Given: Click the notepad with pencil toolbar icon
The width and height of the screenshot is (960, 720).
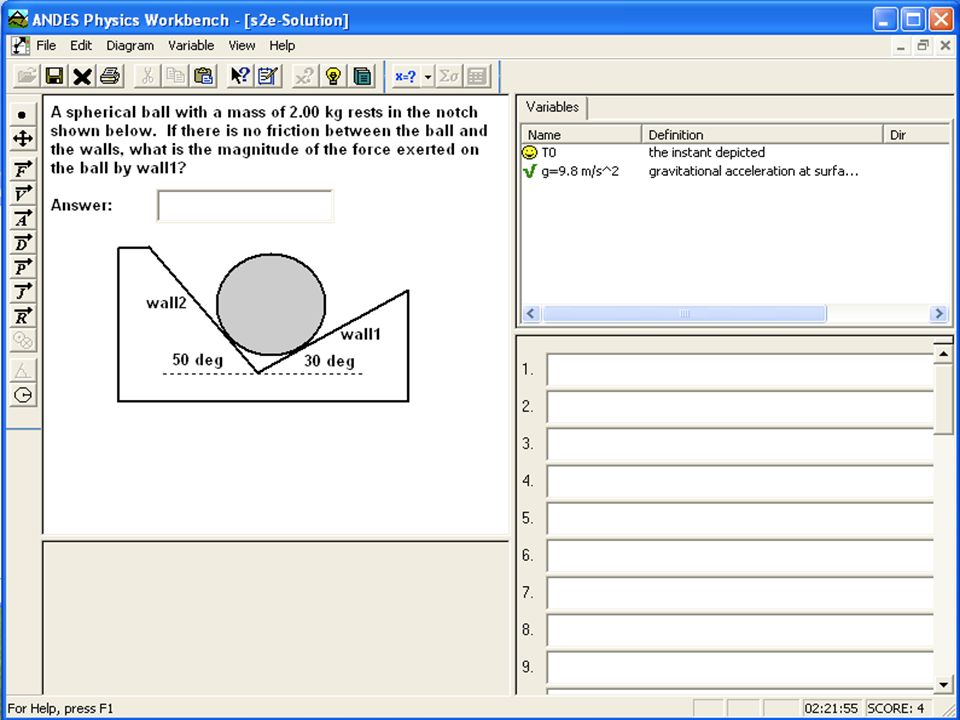Looking at the screenshot, I should tap(268, 76).
